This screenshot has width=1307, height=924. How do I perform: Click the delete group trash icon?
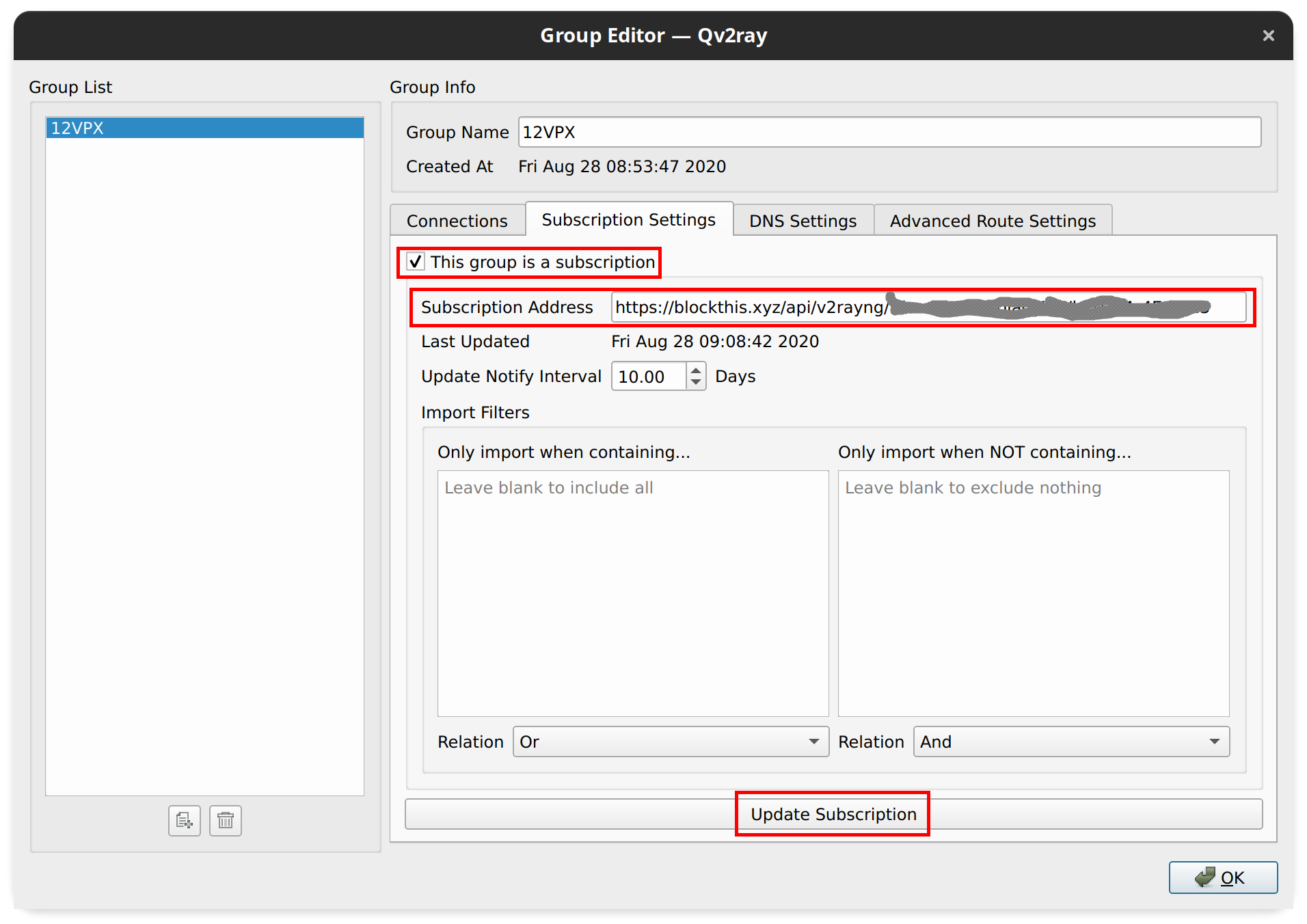pyautogui.click(x=226, y=820)
